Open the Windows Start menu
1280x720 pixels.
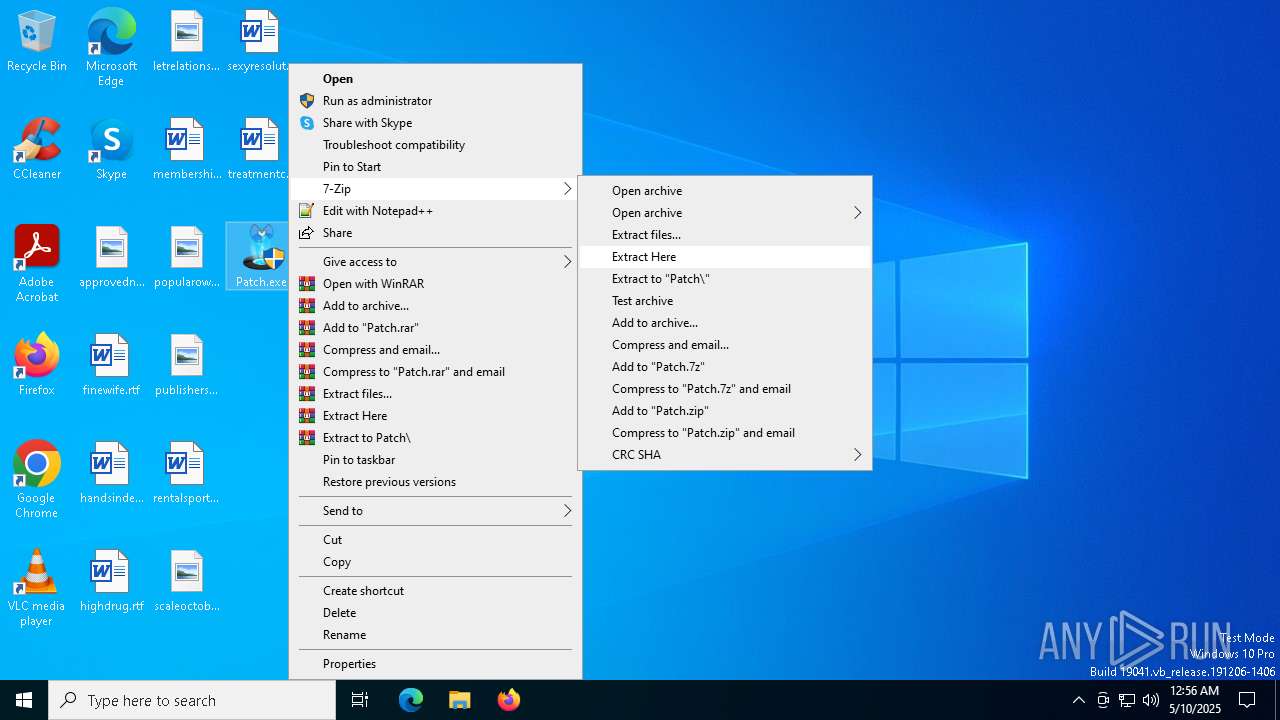(24, 700)
